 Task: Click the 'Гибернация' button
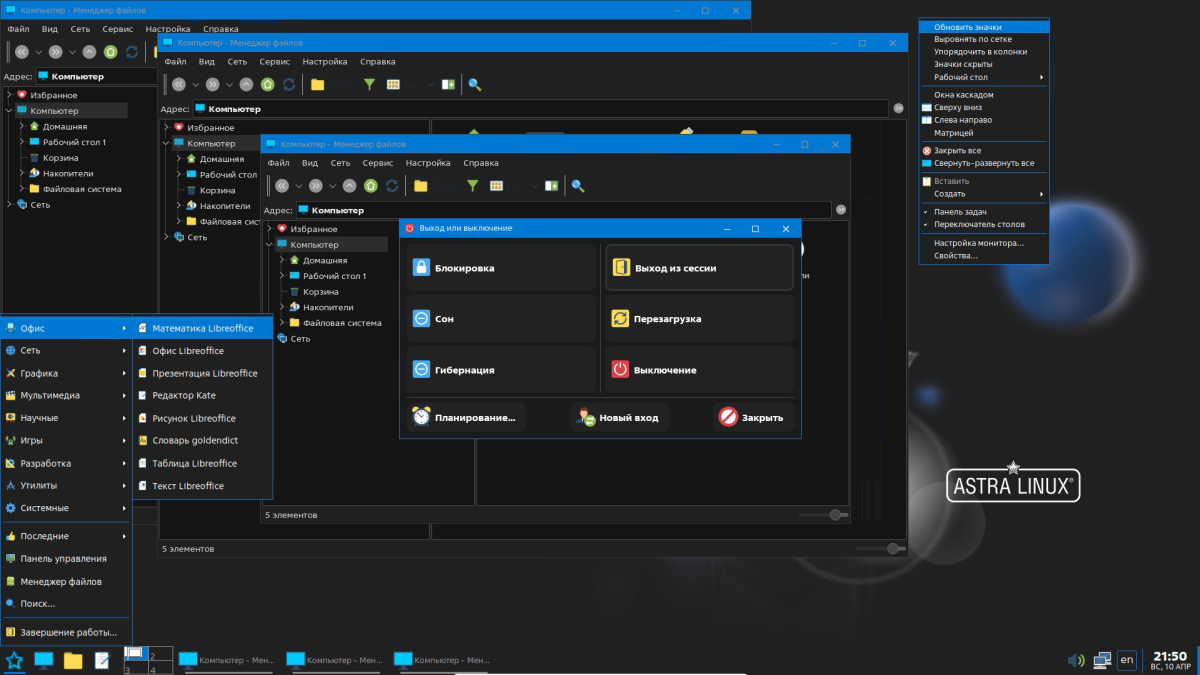(x=501, y=370)
